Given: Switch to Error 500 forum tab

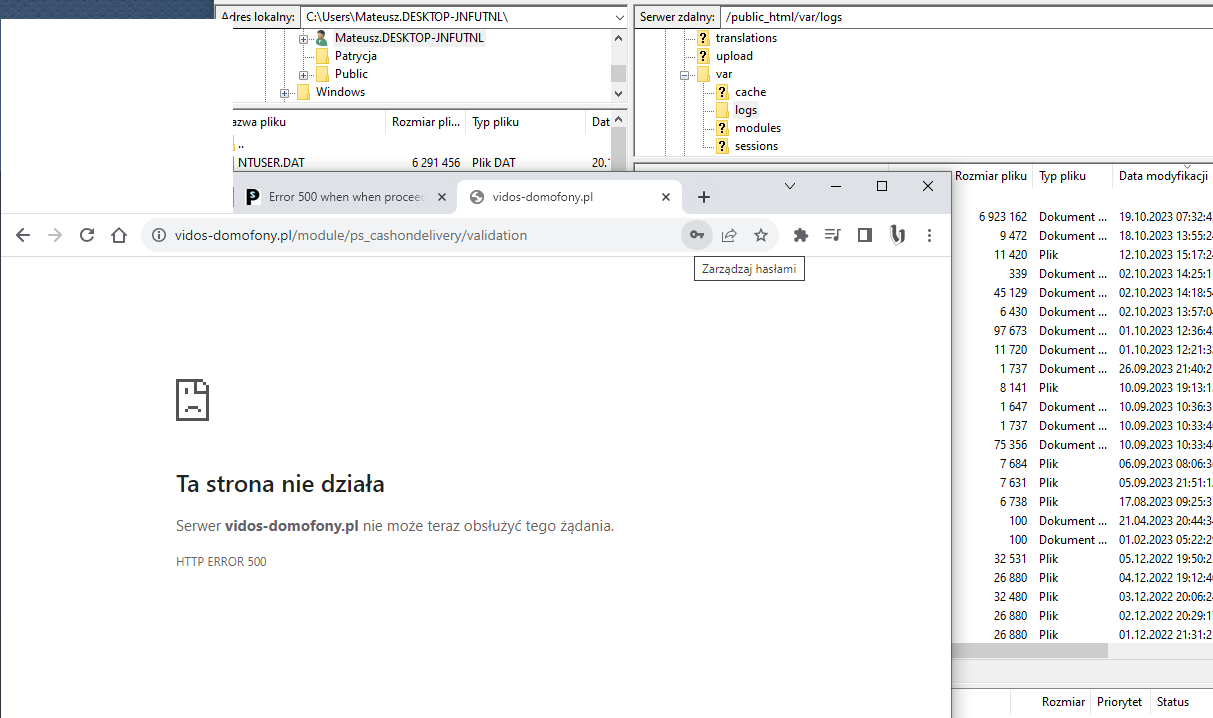Looking at the screenshot, I should (x=344, y=197).
